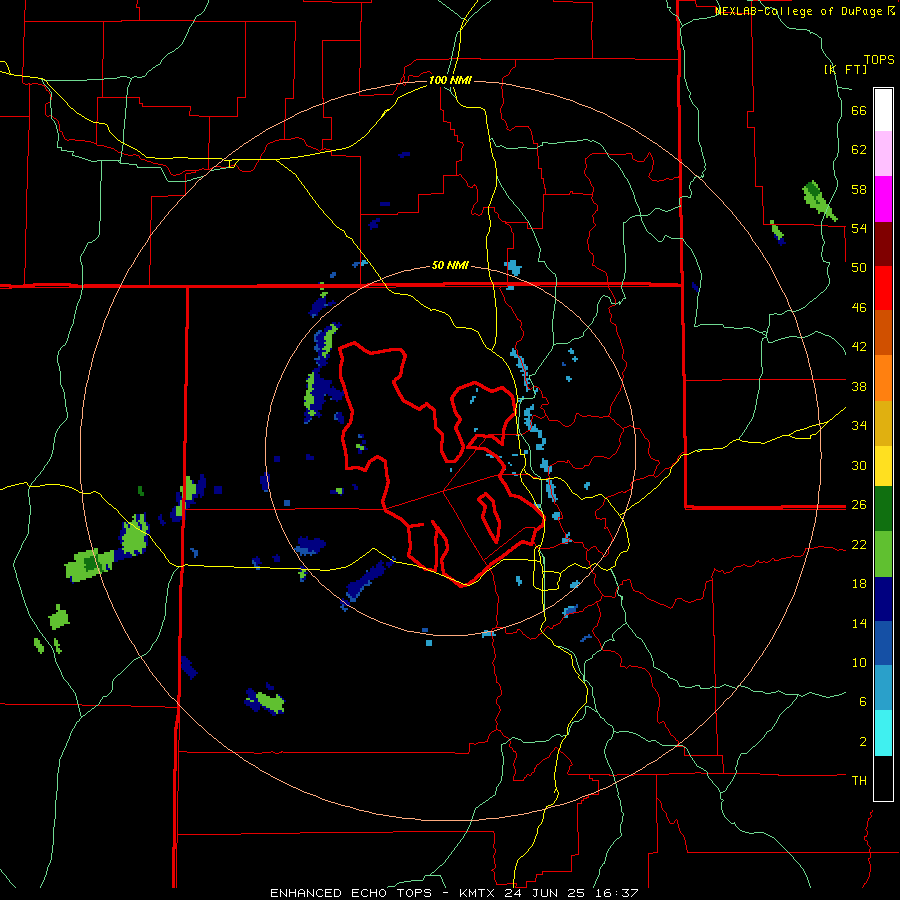Select the "66" legend value
Image resolution: width=900 pixels, height=900 pixels.
859,111
